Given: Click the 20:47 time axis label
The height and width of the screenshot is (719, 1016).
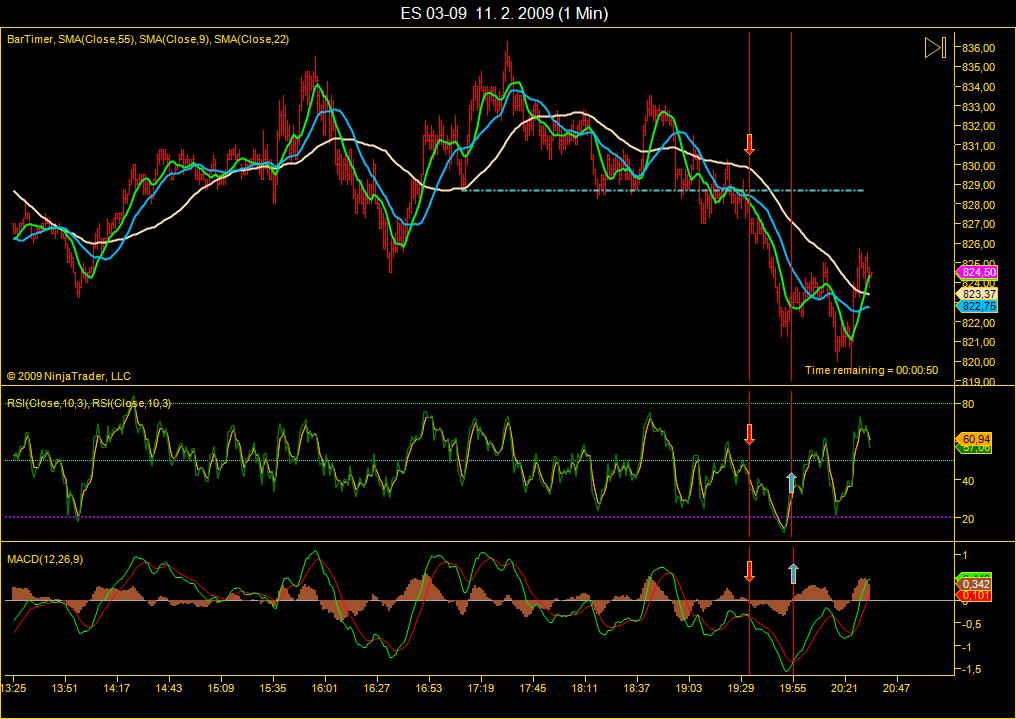Looking at the screenshot, I should click(896, 689).
